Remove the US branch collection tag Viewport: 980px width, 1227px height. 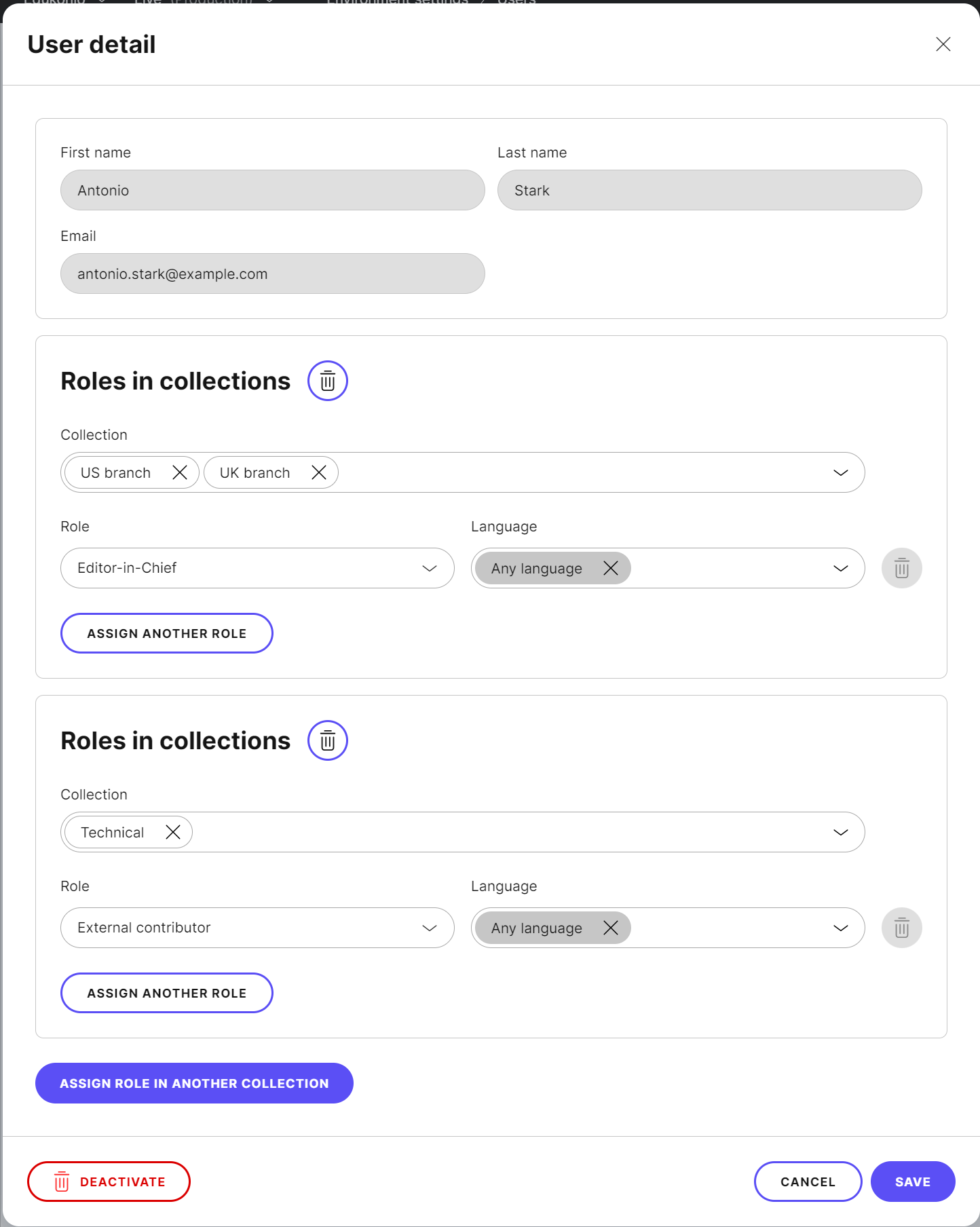pyautogui.click(x=180, y=472)
